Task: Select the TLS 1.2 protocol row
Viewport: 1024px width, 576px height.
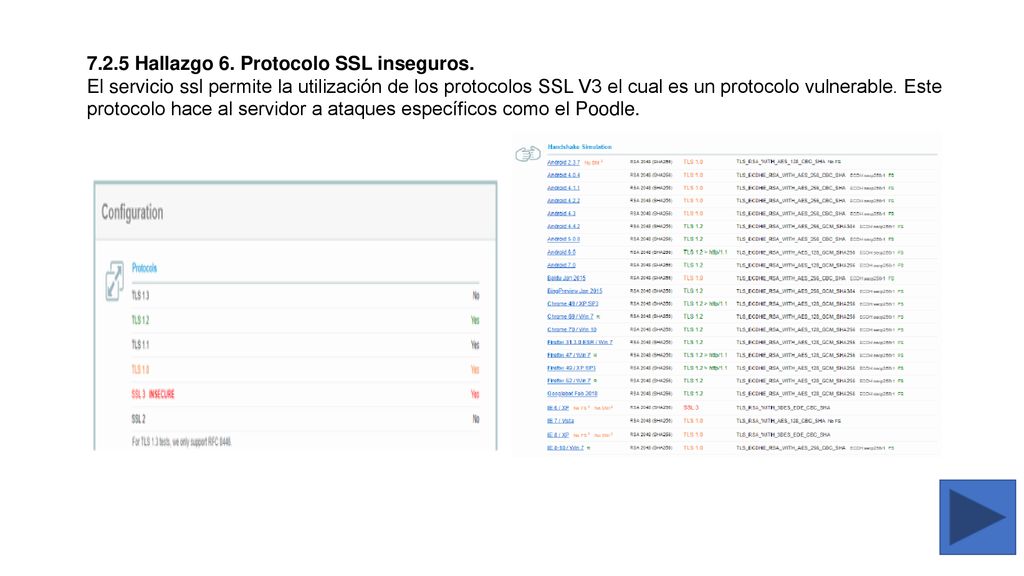Action: 305,320
